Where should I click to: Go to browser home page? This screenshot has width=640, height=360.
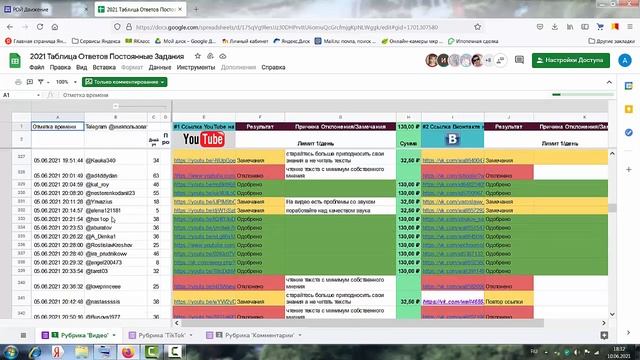[x=55, y=27]
